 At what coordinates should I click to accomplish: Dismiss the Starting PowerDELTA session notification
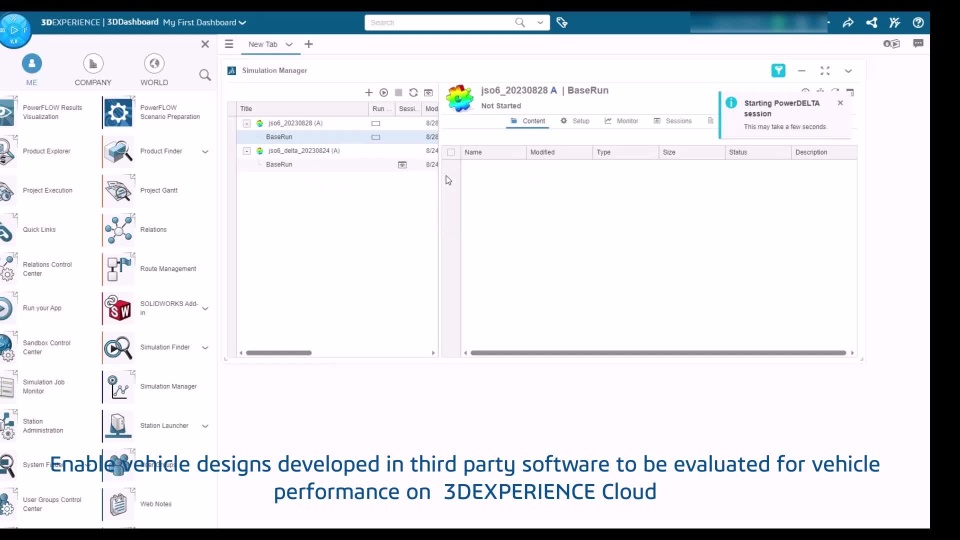tap(840, 103)
